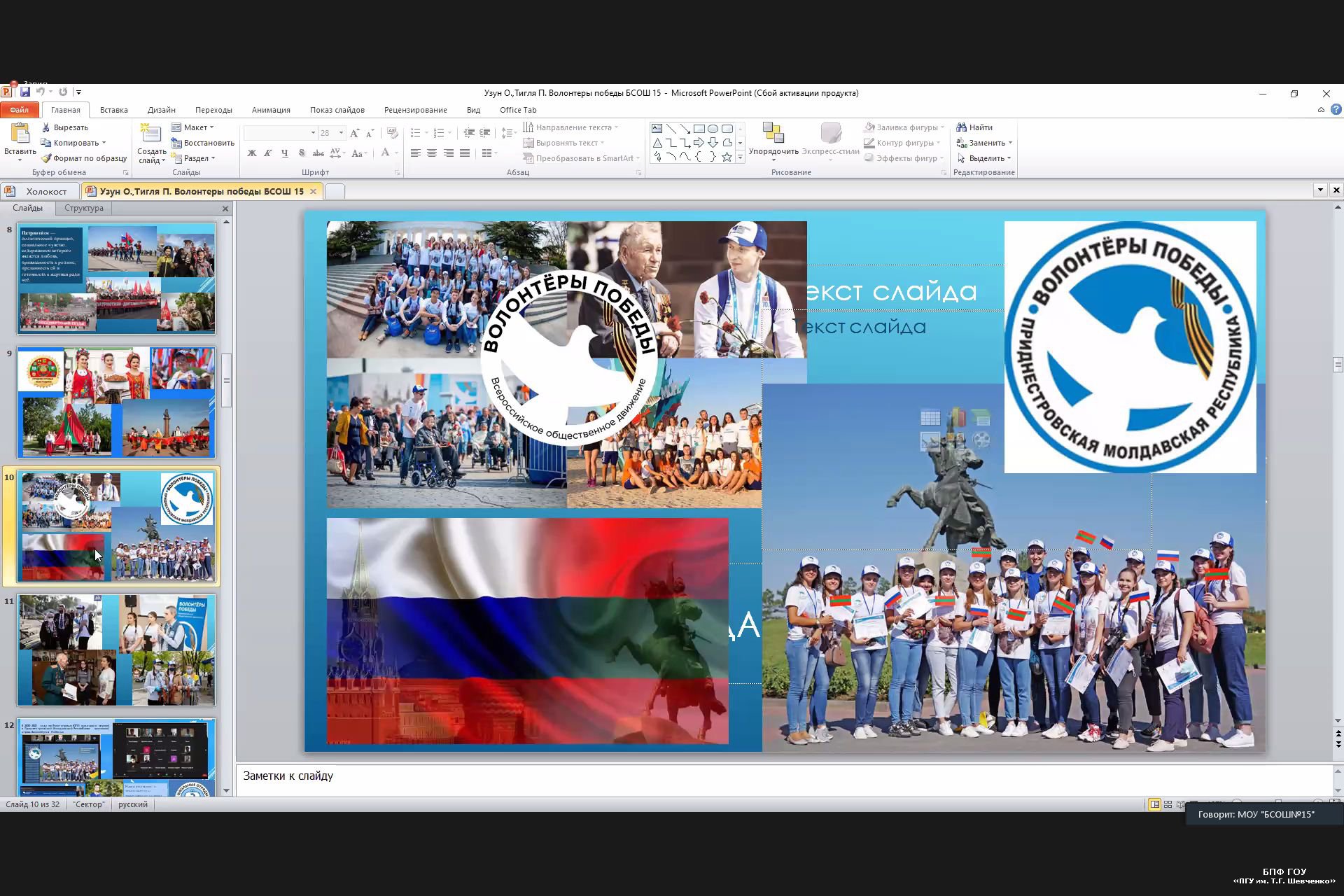
Task: Switch to the Вставка (Insert) ribbon tab
Action: click(113, 110)
